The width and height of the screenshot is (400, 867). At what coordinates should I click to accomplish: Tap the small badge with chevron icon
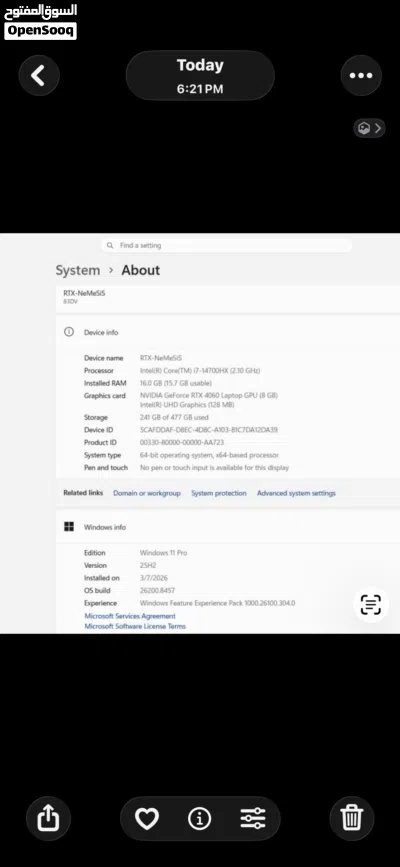369,128
